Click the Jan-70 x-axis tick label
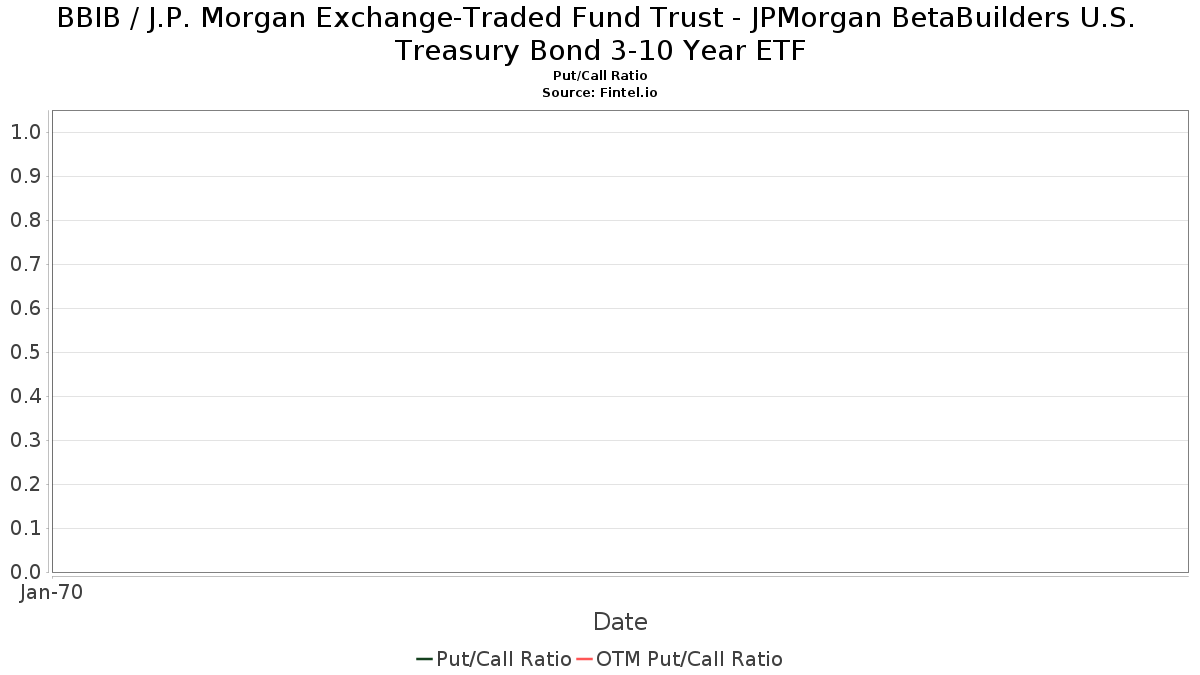The width and height of the screenshot is (1200, 675). 52,592
